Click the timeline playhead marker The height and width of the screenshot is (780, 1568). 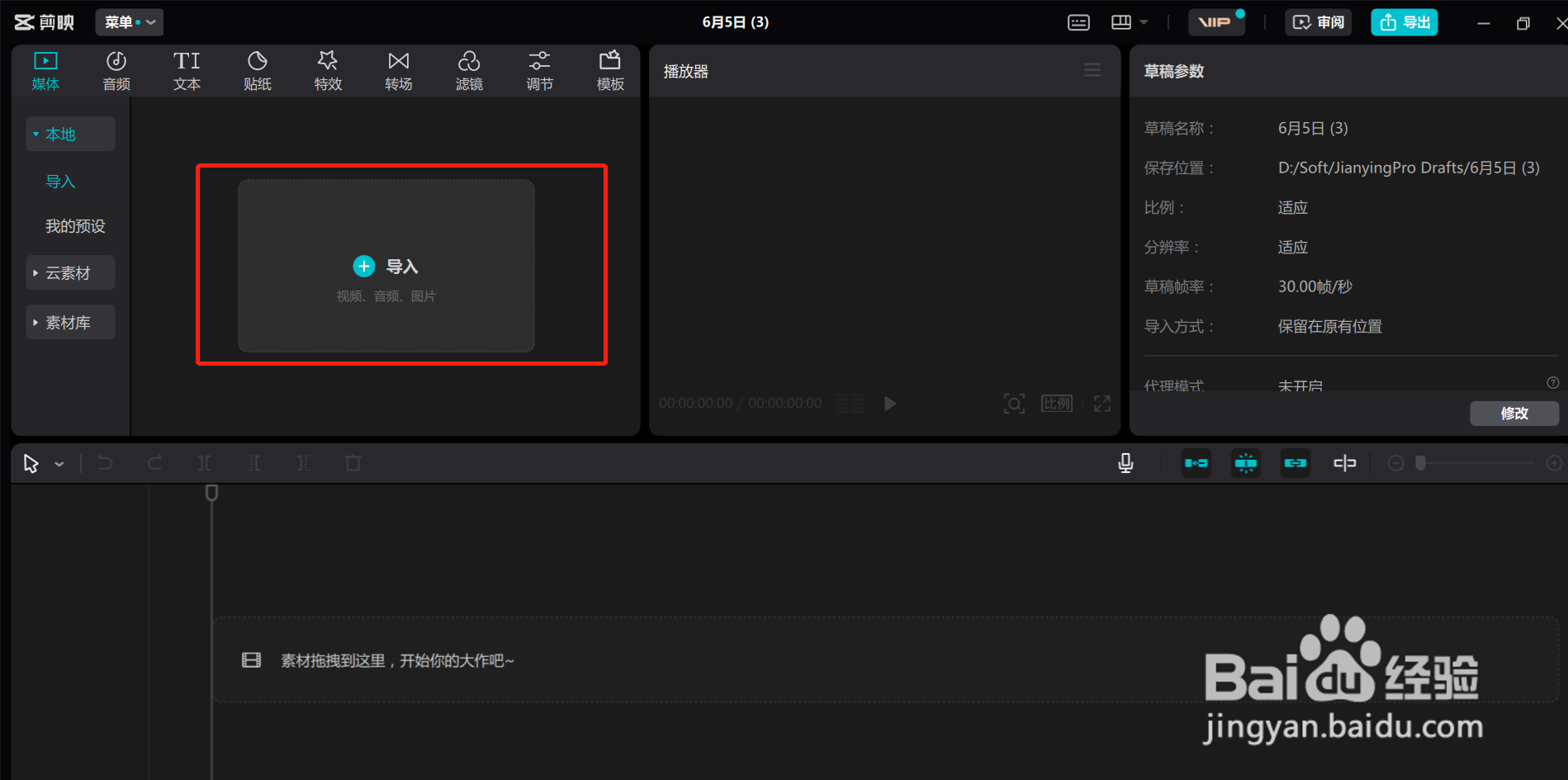click(211, 493)
